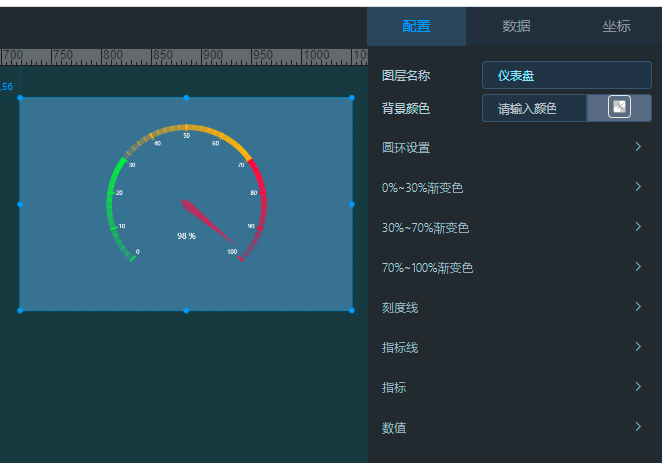Click the bottom-center resize handle of the gauge

click(186, 310)
